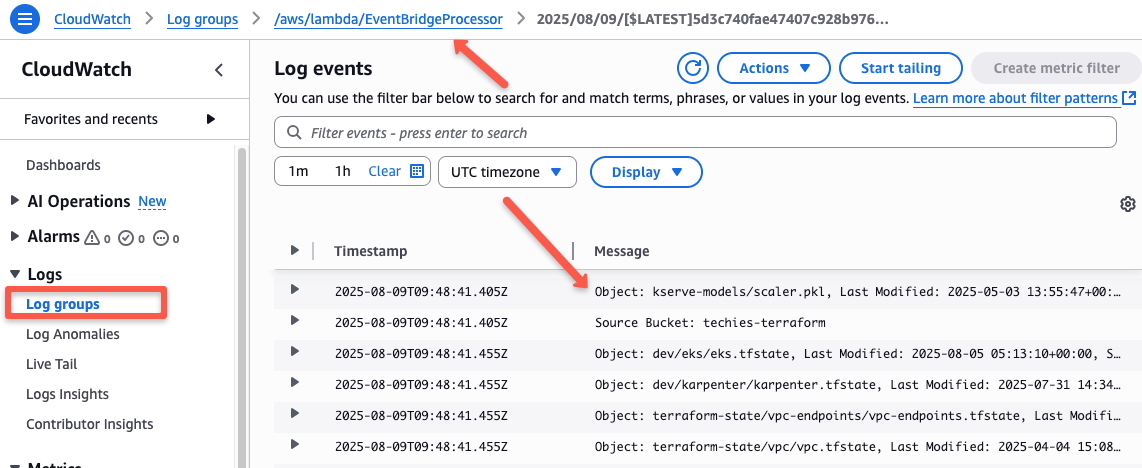Click the New link beside AI Operations
1142x468 pixels.
coord(152,202)
